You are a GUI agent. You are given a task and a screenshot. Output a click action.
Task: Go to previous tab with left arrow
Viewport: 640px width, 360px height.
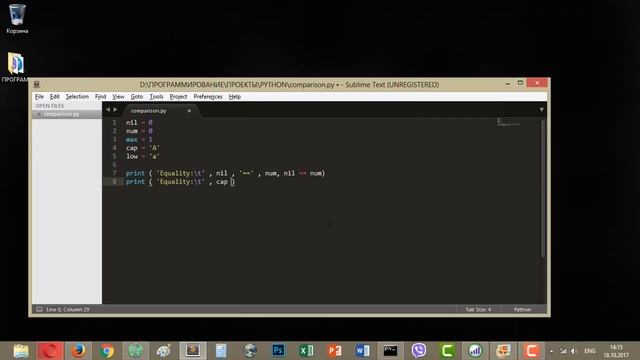tap(108, 109)
